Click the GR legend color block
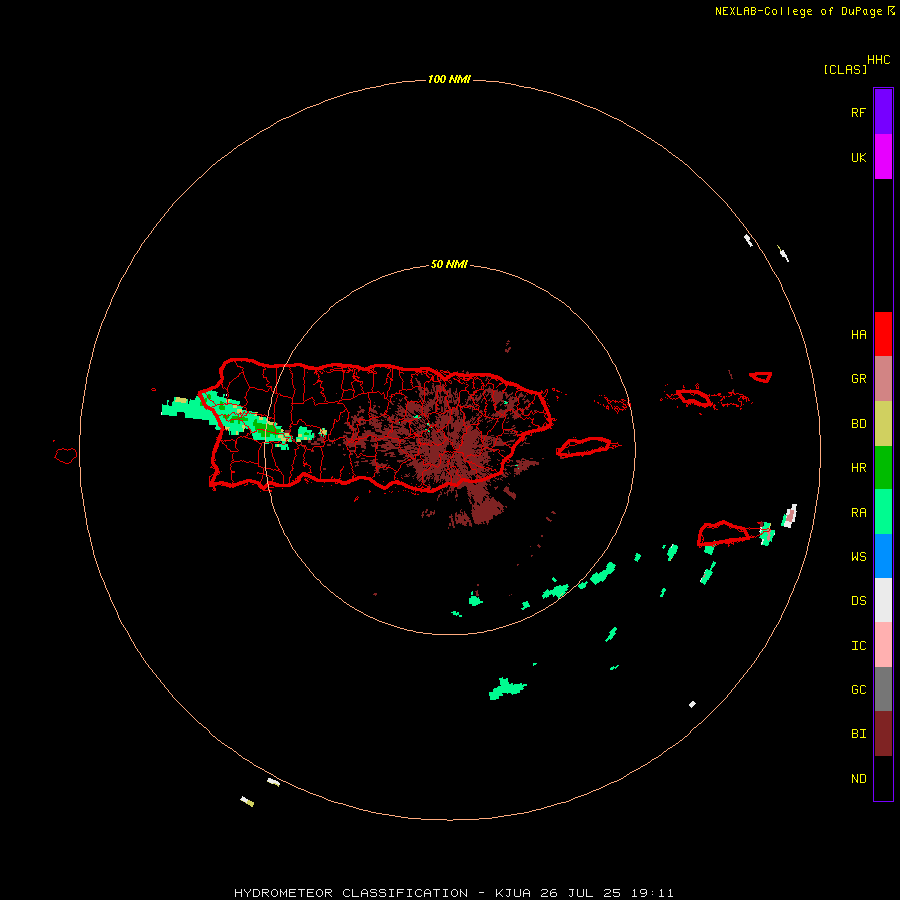Screen dimensions: 900x900 pos(883,378)
